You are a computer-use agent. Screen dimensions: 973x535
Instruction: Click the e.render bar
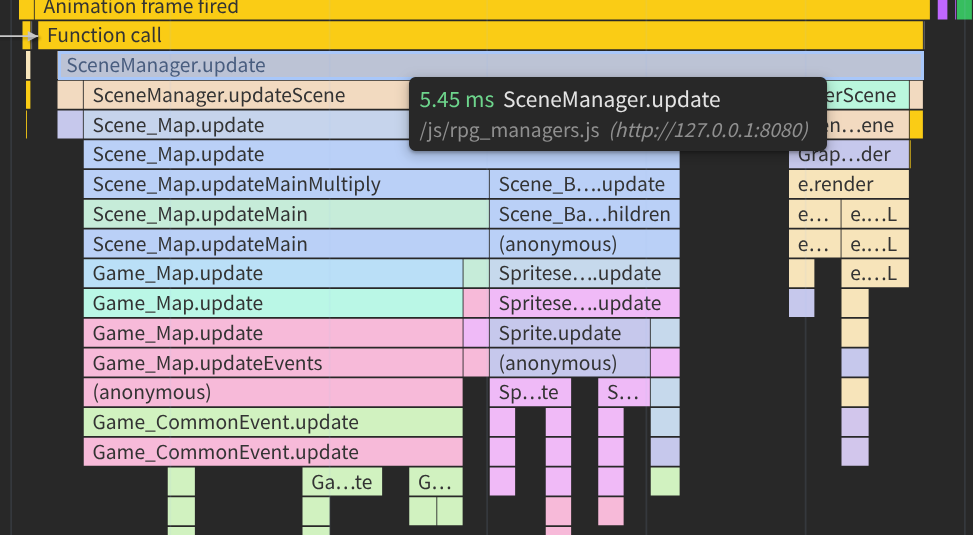[x=849, y=184]
